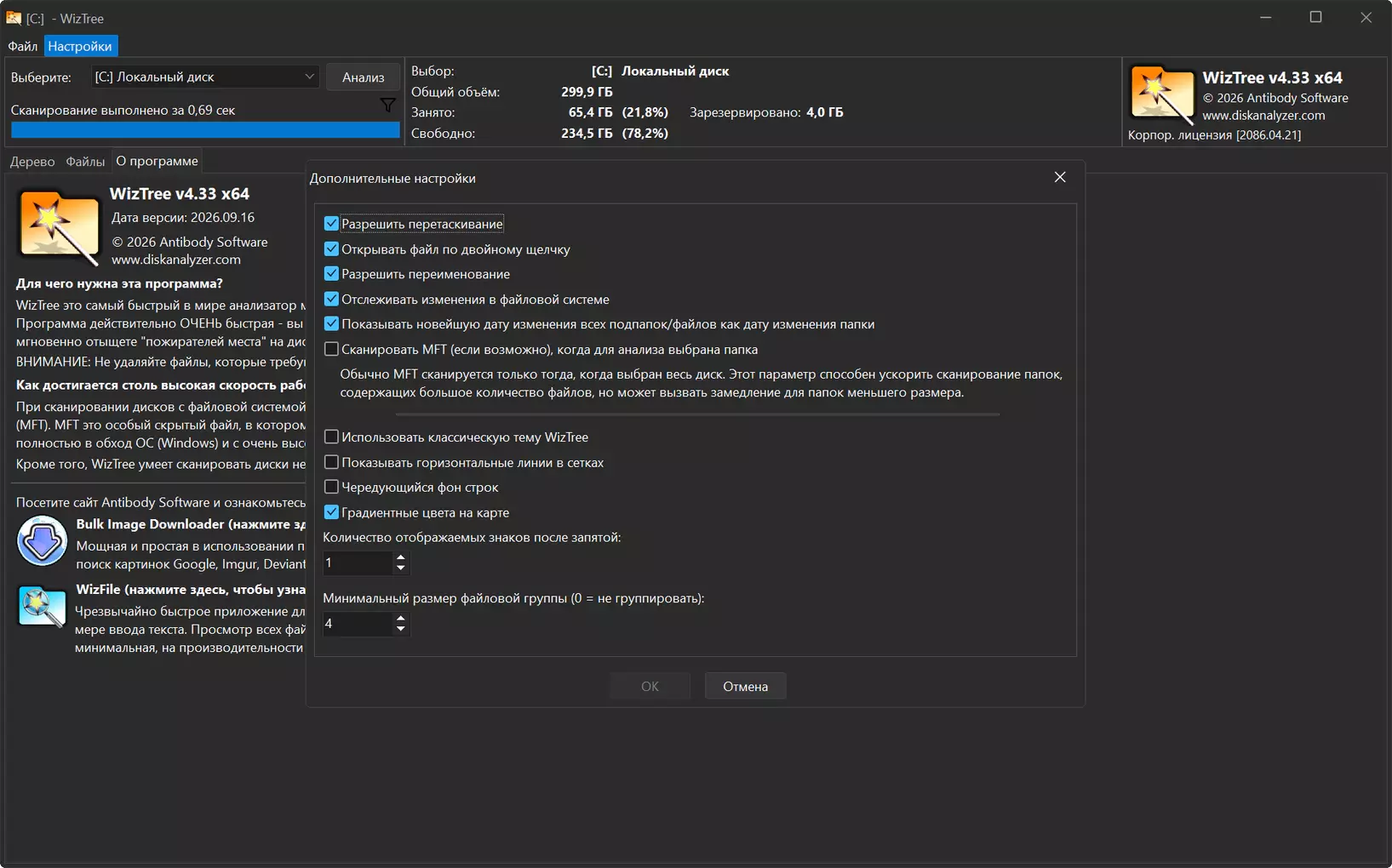Decrease decimal places with down arrow
The width and height of the screenshot is (1392, 868).
pos(401,568)
